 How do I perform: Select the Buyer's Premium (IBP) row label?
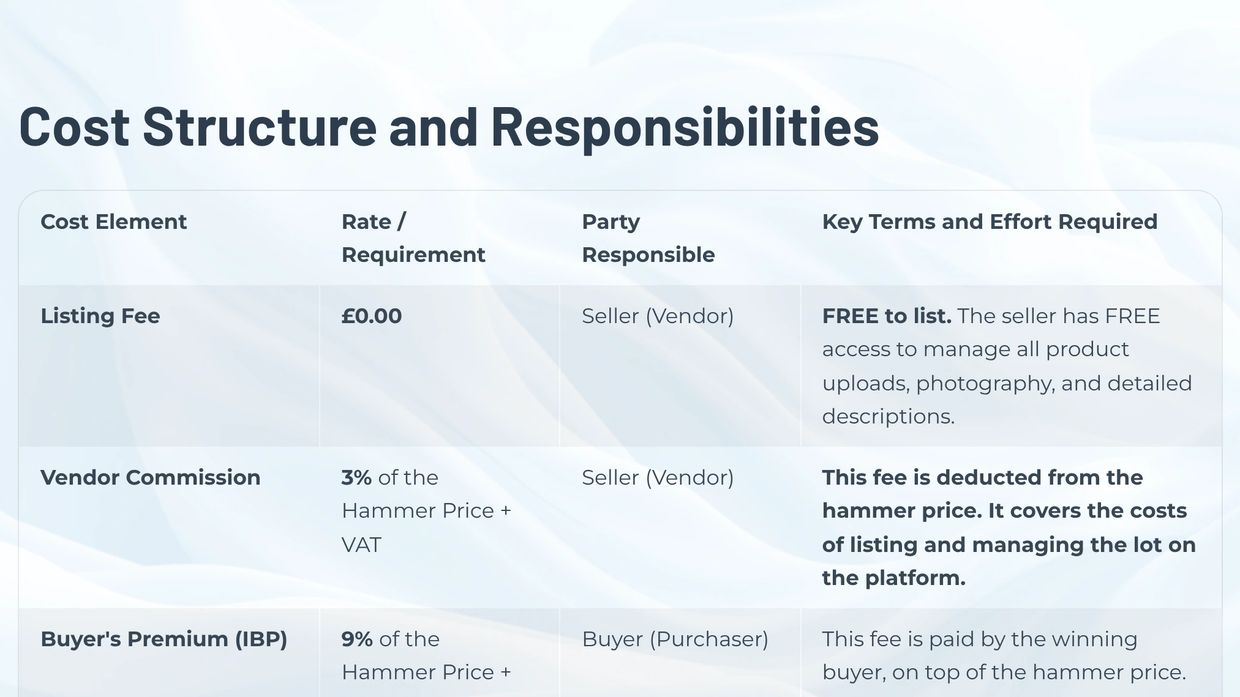click(x=163, y=639)
